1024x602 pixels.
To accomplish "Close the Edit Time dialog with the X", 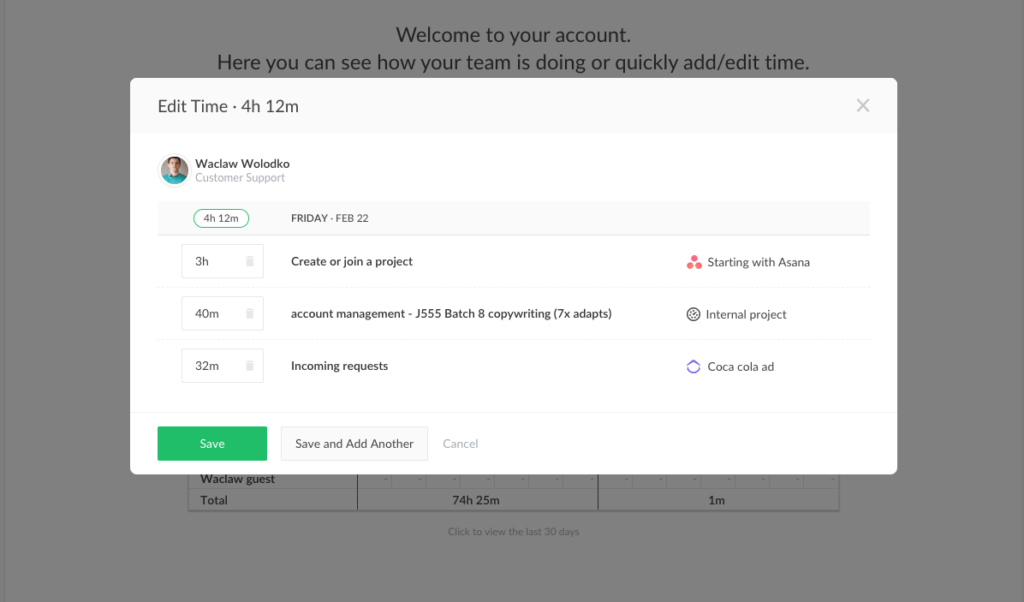I will [862, 104].
